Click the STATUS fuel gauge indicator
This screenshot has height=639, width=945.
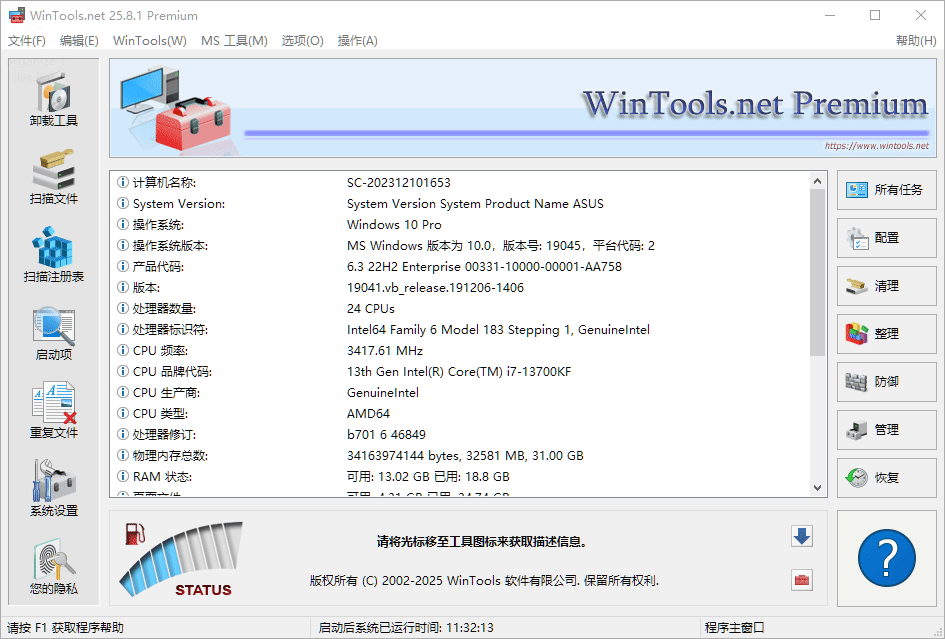coord(182,559)
